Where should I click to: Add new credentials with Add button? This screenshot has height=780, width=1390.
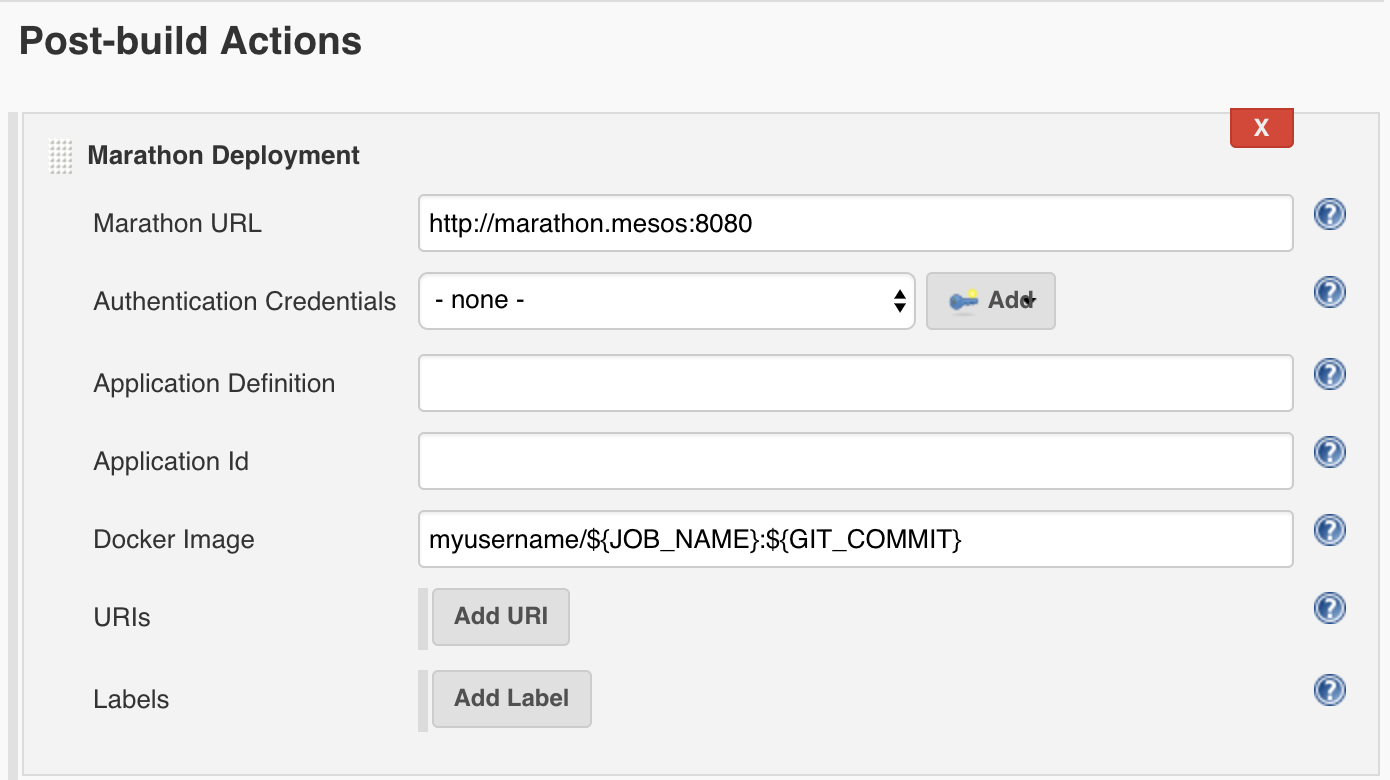(x=991, y=300)
